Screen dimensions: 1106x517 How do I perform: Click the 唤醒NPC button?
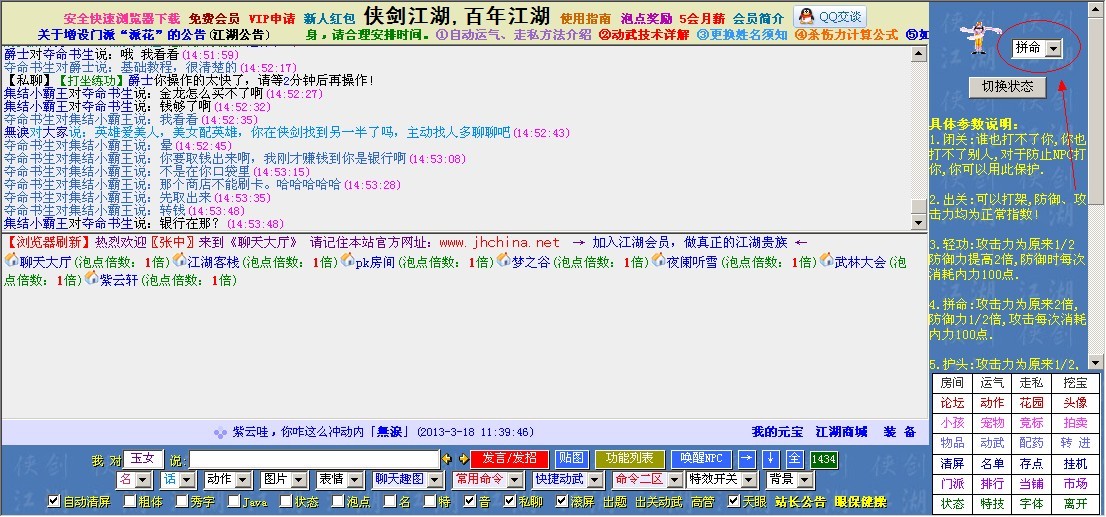click(x=701, y=459)
